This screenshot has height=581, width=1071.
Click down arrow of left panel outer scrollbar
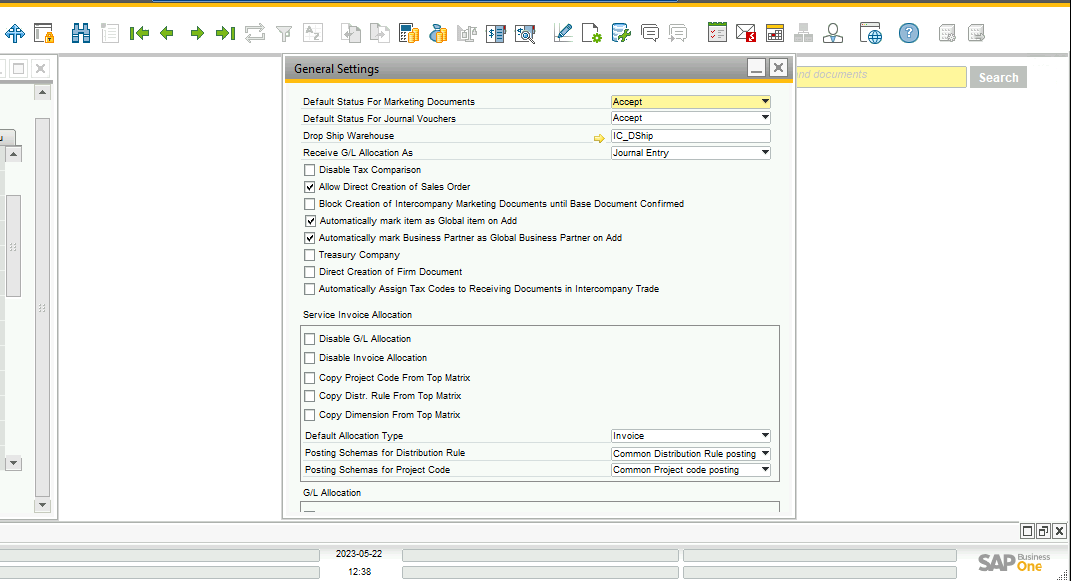click(x=42, y=505)
